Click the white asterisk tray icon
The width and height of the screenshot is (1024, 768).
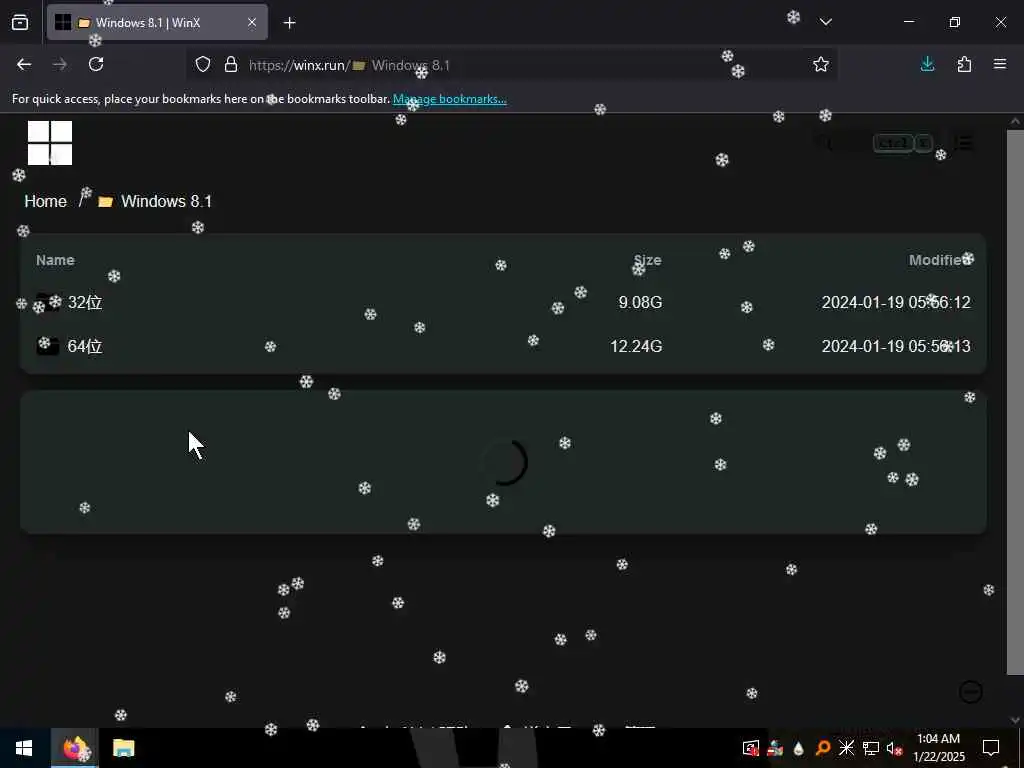coord(846,748)
